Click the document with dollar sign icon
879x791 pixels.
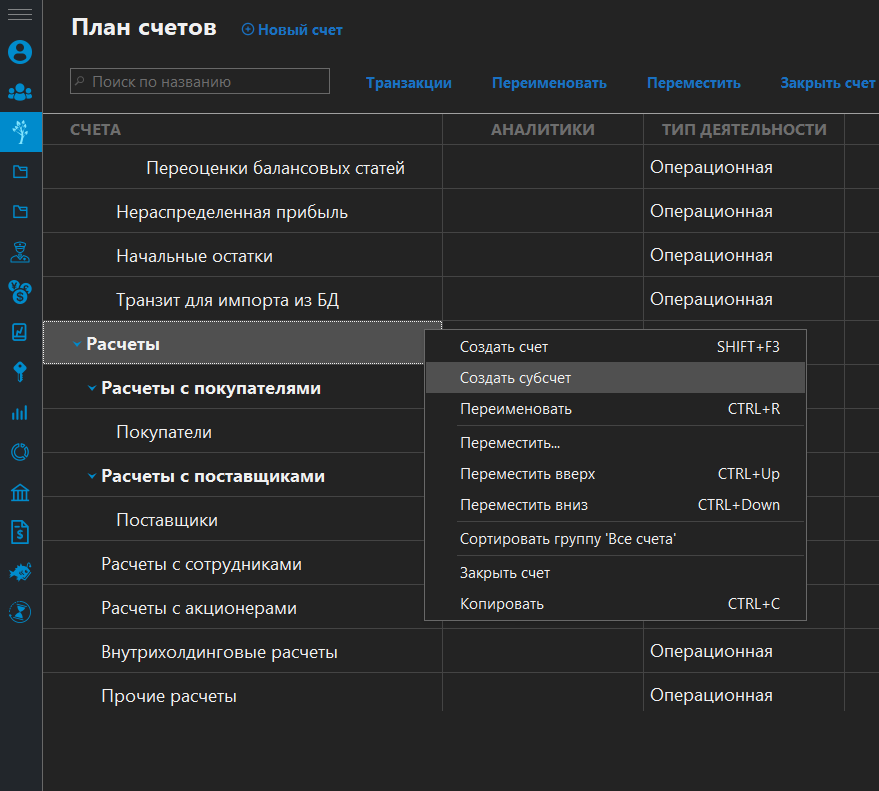(x=19, y=532)
